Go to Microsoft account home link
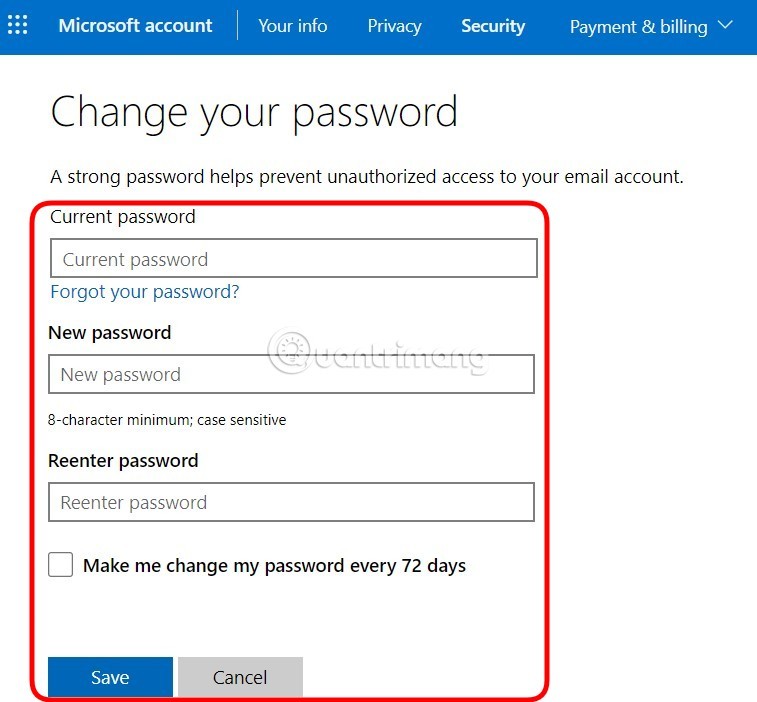This screenshot has width=757, height=702. point(135,26)
